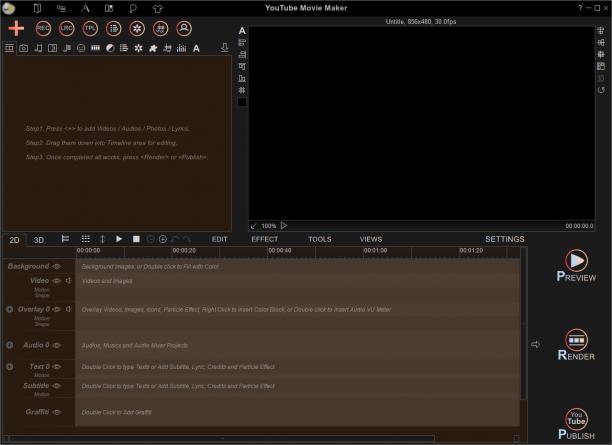Click the right arrow beside the timeline
The image size is (612, 445).
(535, 344)
